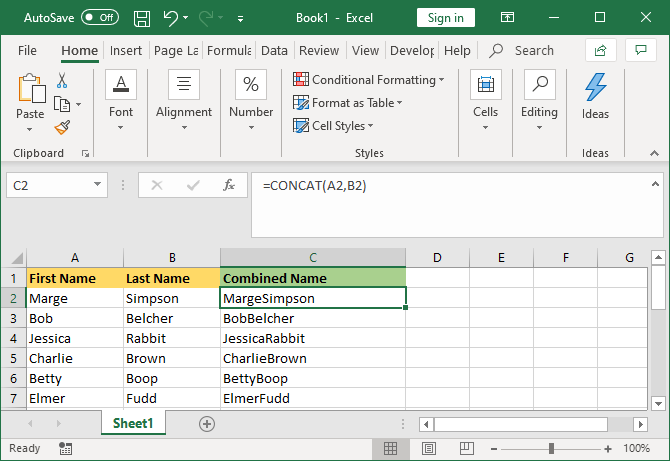Click the Save icon in title bar

coord(142,18)
